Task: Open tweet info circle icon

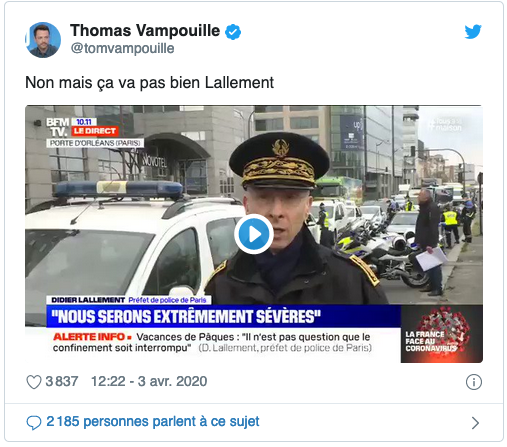Action: (x=474, y=382)
